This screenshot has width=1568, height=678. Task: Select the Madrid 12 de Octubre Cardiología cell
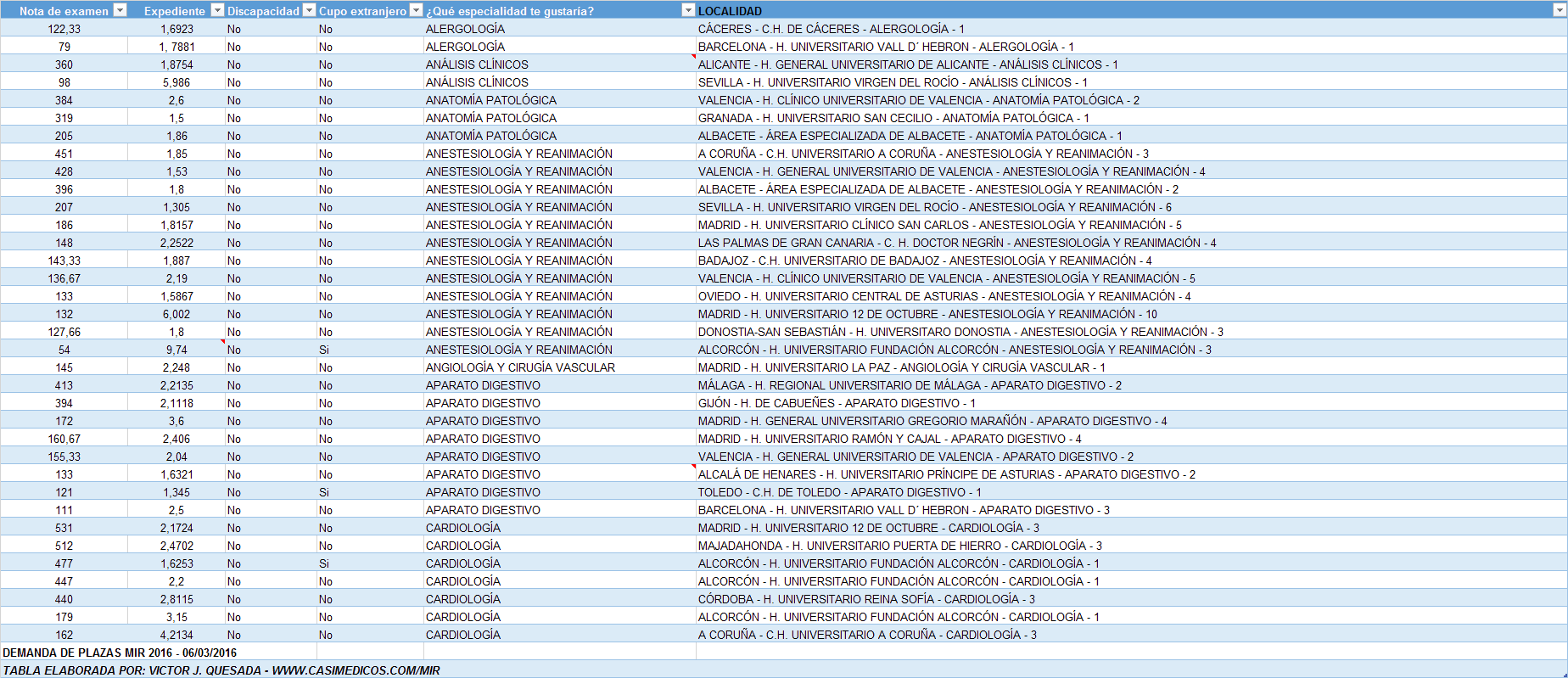tap(1131, 528)
